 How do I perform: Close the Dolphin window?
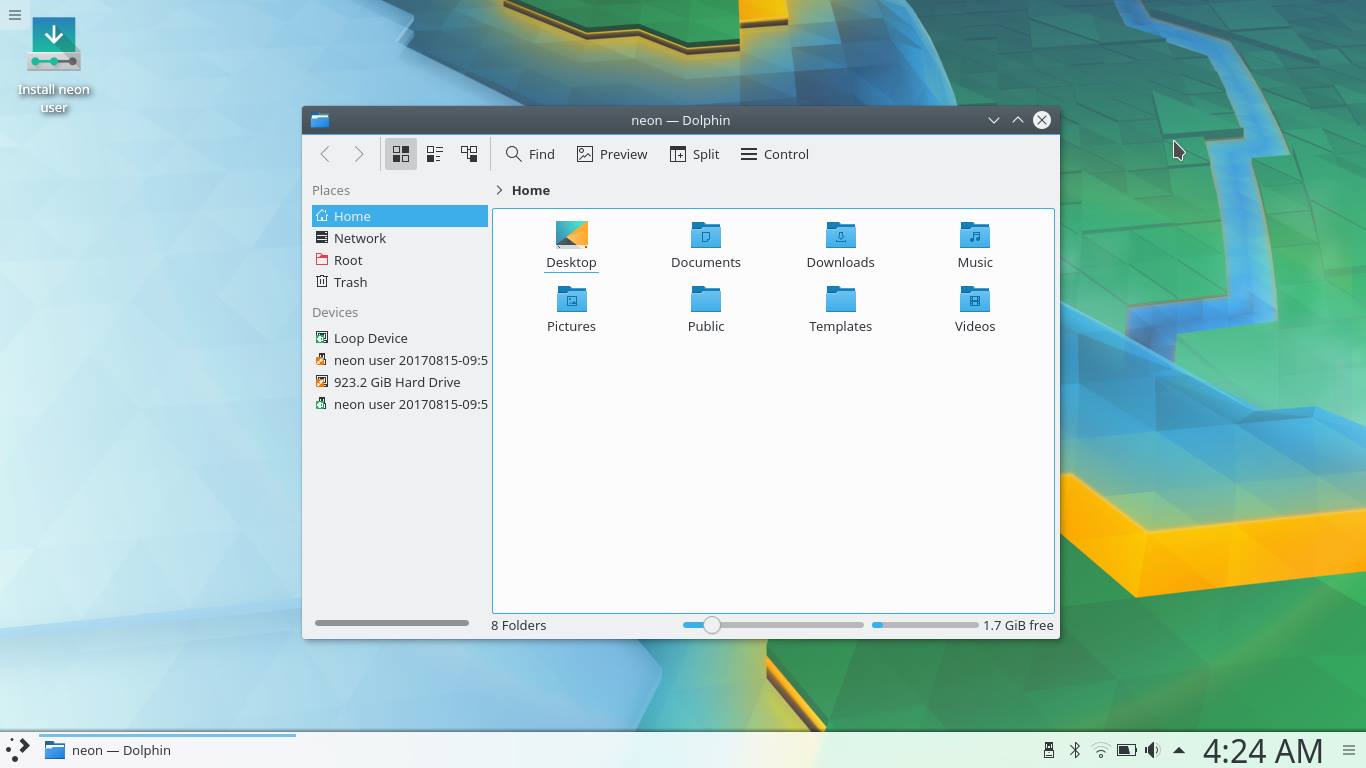(x=1042, y=120)
